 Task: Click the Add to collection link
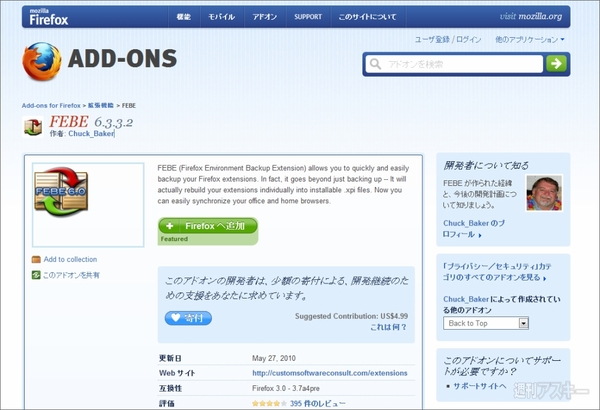tap(70, 259)
